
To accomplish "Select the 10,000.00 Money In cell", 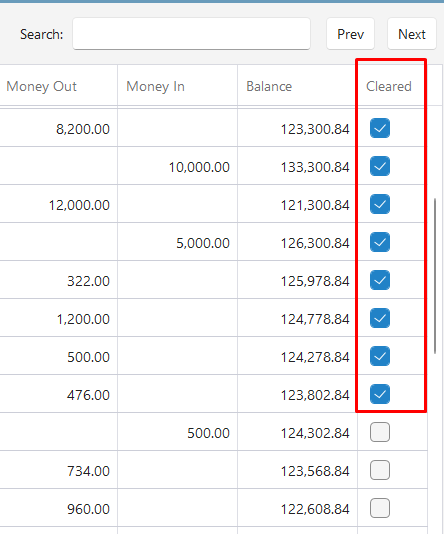I will coord(177,167).
